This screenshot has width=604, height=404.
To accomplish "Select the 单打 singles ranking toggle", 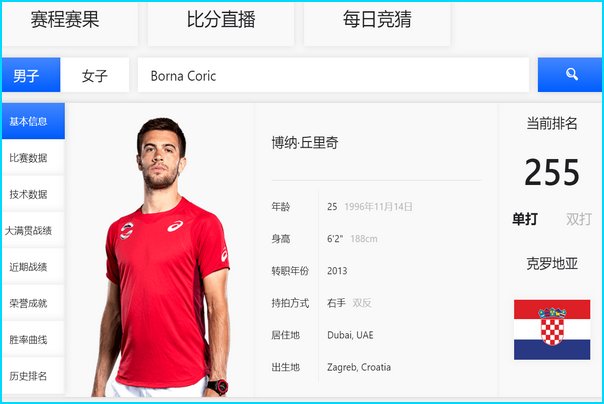I will click(x=525, y=219).
